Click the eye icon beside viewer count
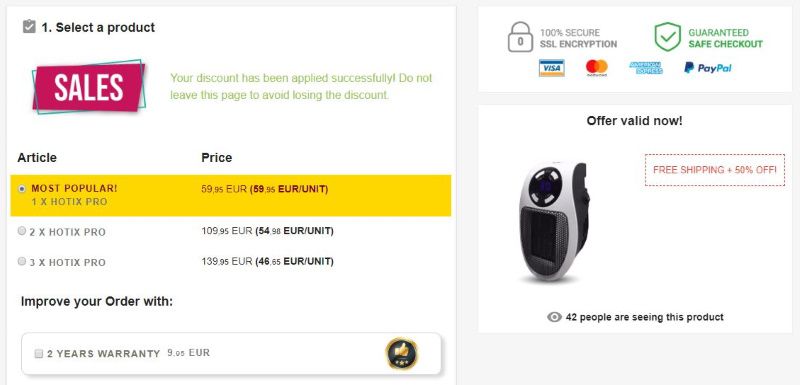Screen dimensions: 800x385 coord(554,317)
